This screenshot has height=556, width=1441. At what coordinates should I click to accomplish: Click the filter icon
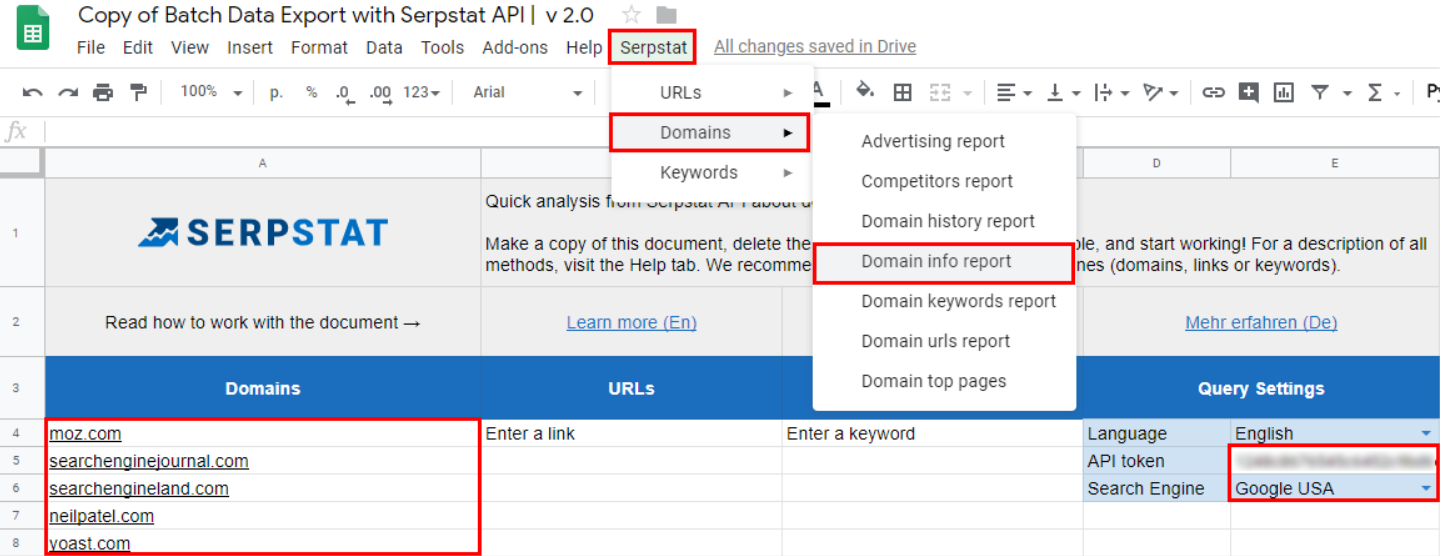[x=1320, y=93]
